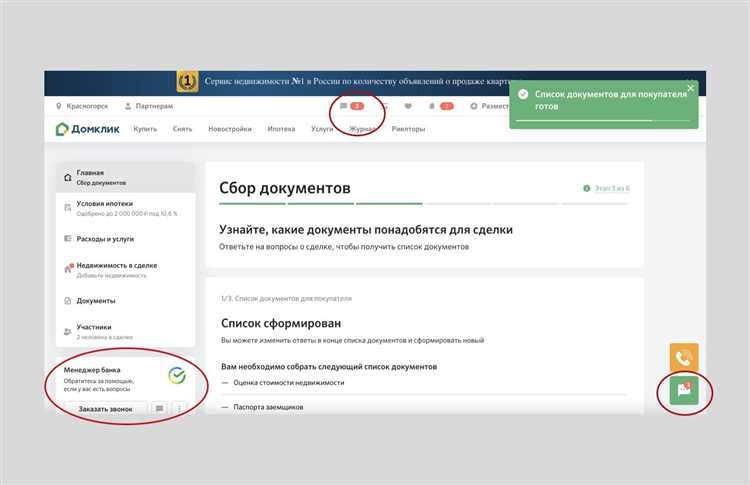Viewport: 750px width, 485px height.
Task: Click the person icon next to Партнерам
Action: (x=128, y=106)
